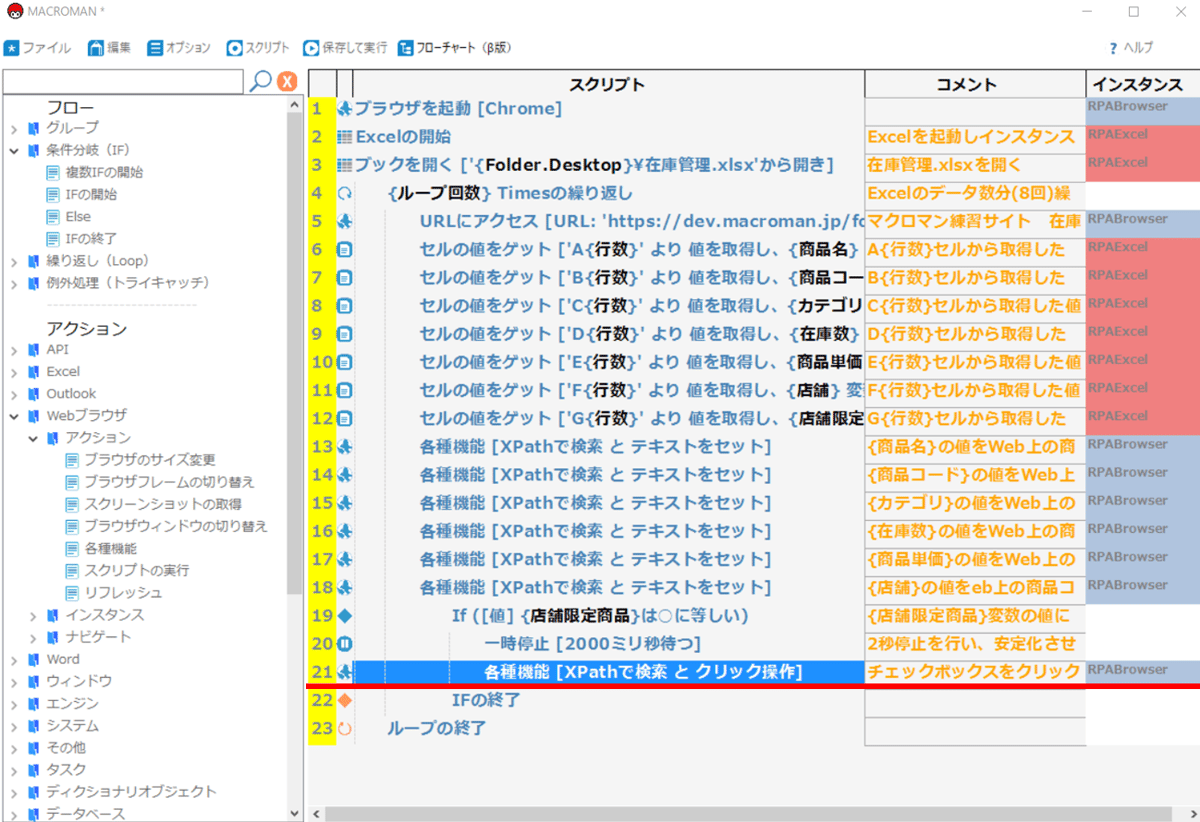Click blue diamond If icon row 19
Image resolution: width=1200 pixels, height=822 pixels.
tap(345, 615)
